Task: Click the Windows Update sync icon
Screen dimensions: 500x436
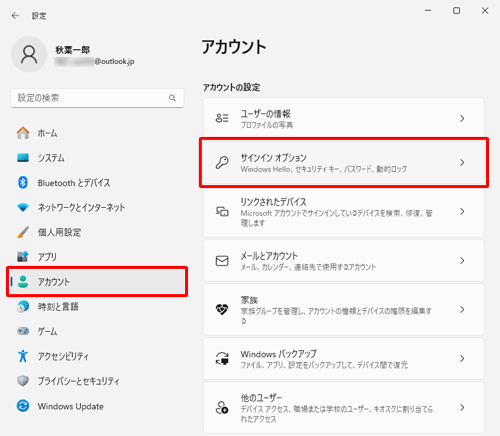Action: tap(23, 406)
